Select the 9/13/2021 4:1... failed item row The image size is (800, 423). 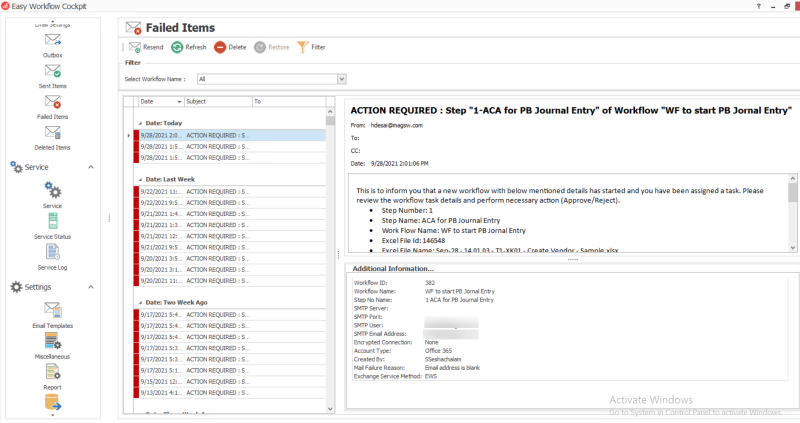point(230,393)
